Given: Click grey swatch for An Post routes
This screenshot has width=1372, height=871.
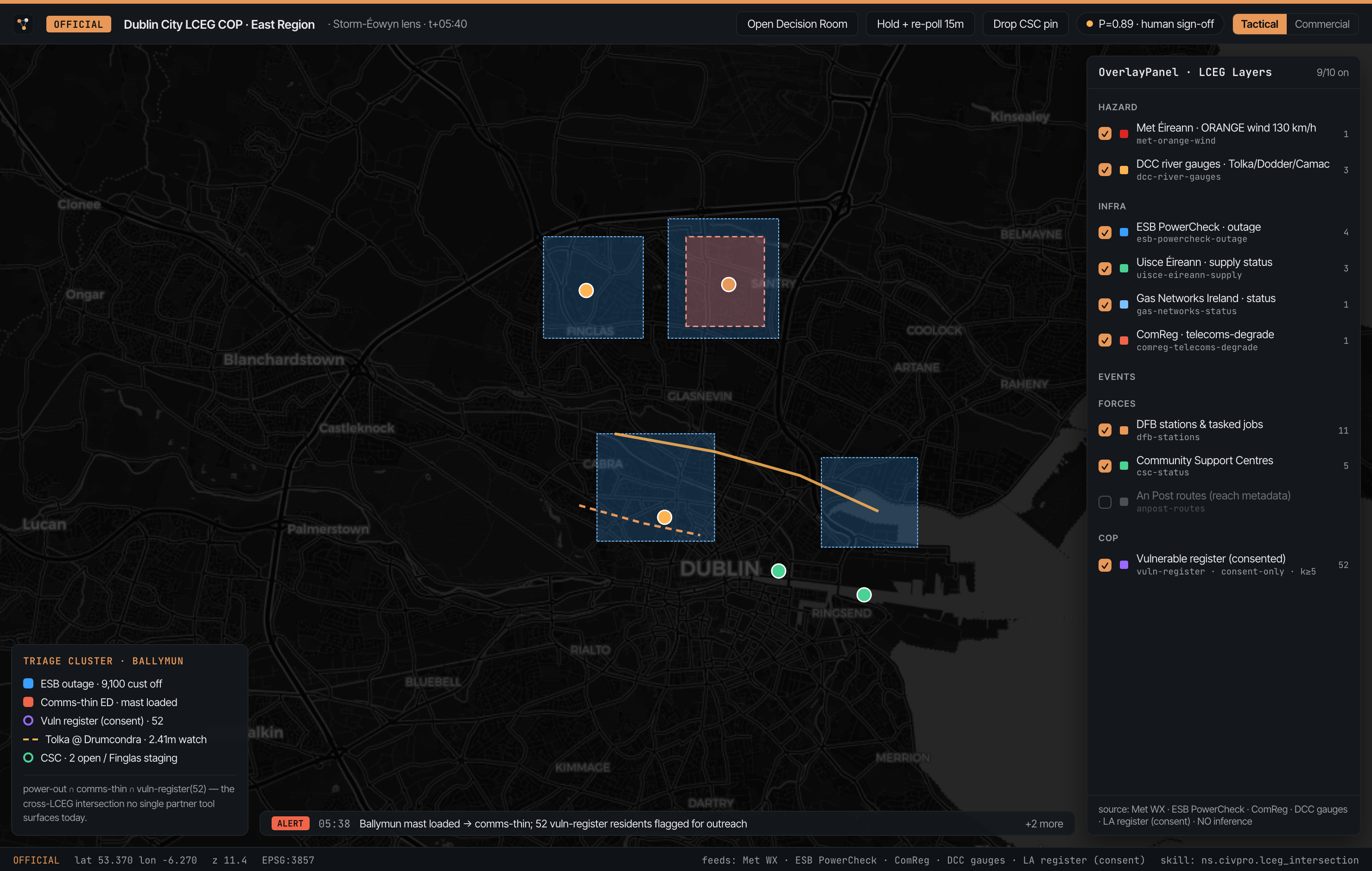Looking at the screenshot, I should click(x=1124, y=502).
